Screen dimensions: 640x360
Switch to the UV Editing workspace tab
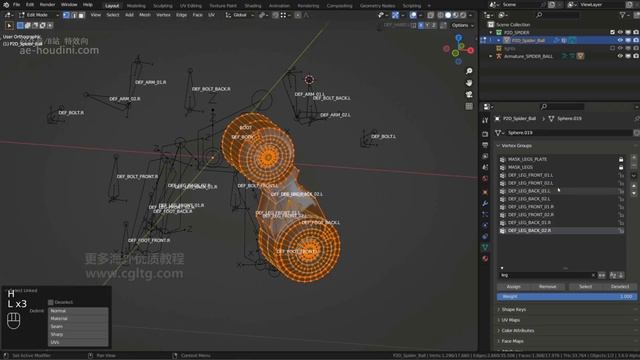point(191,6)
